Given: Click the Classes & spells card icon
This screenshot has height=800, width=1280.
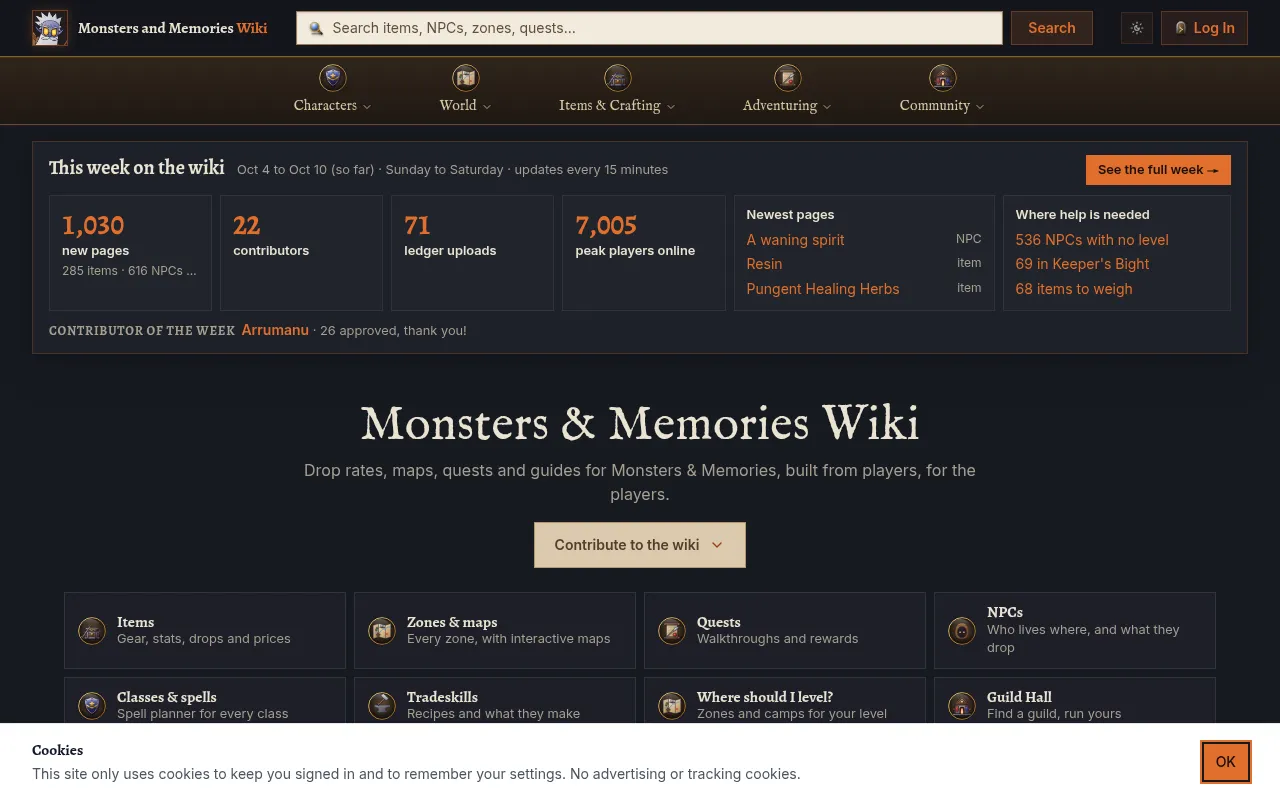Looking at the screenshot, I should coord(92,706).
